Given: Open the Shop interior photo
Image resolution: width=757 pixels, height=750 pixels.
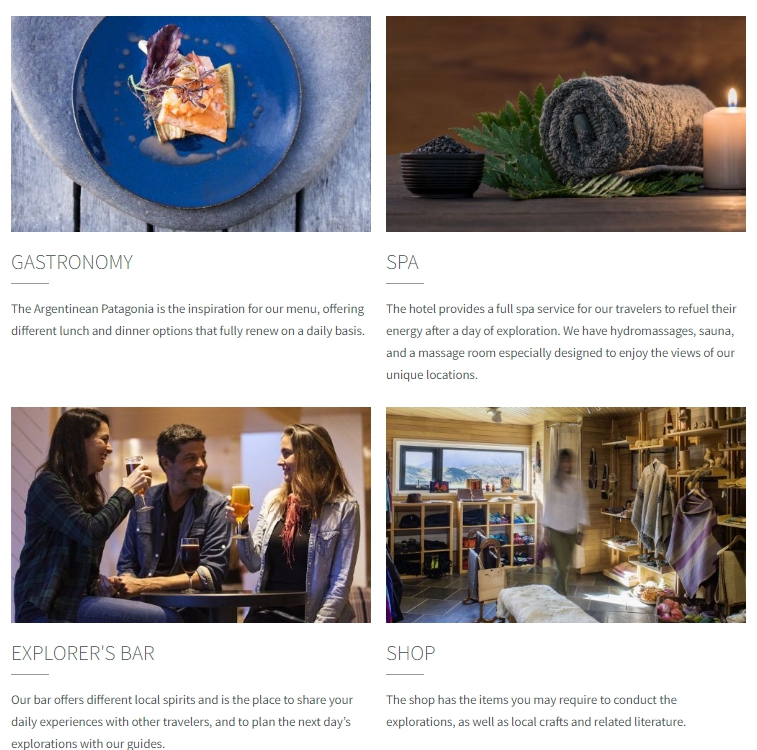Looking at the screenshot, I should (566, 515).
